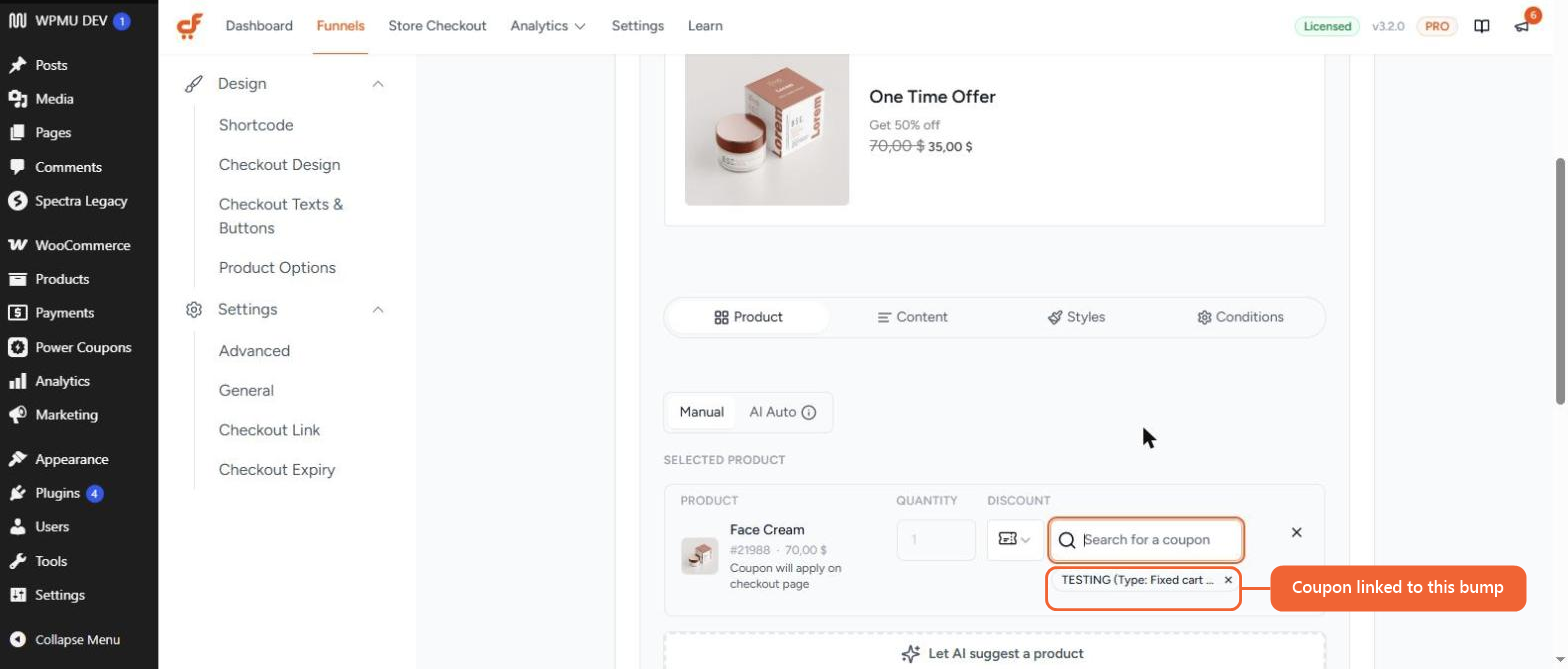Open Product Options
The width and height of the screenshot is (1568, 669).
[x=277, y=268]
